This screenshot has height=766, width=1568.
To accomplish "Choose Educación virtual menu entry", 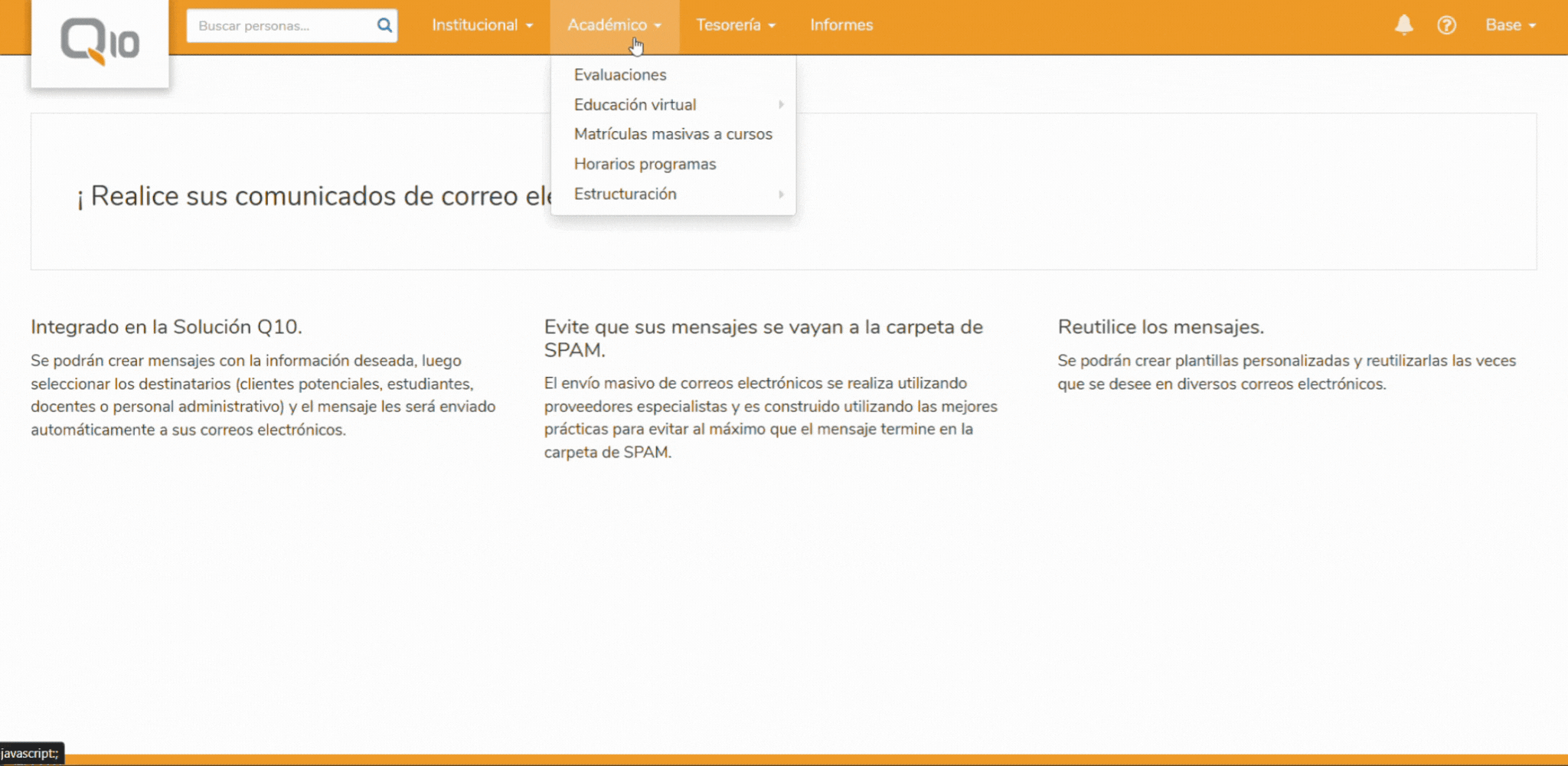I will coord(635,105).
